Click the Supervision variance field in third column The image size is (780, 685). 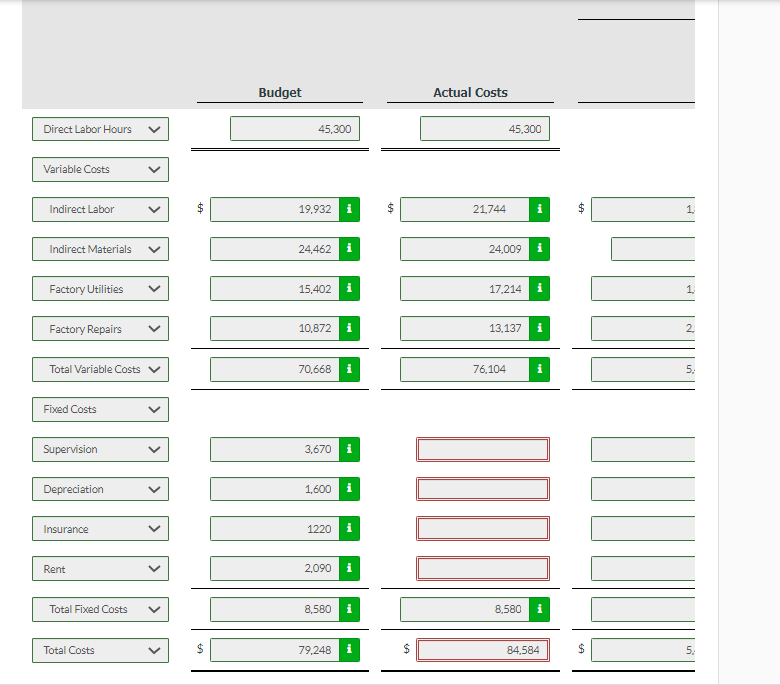click(643, 449)
